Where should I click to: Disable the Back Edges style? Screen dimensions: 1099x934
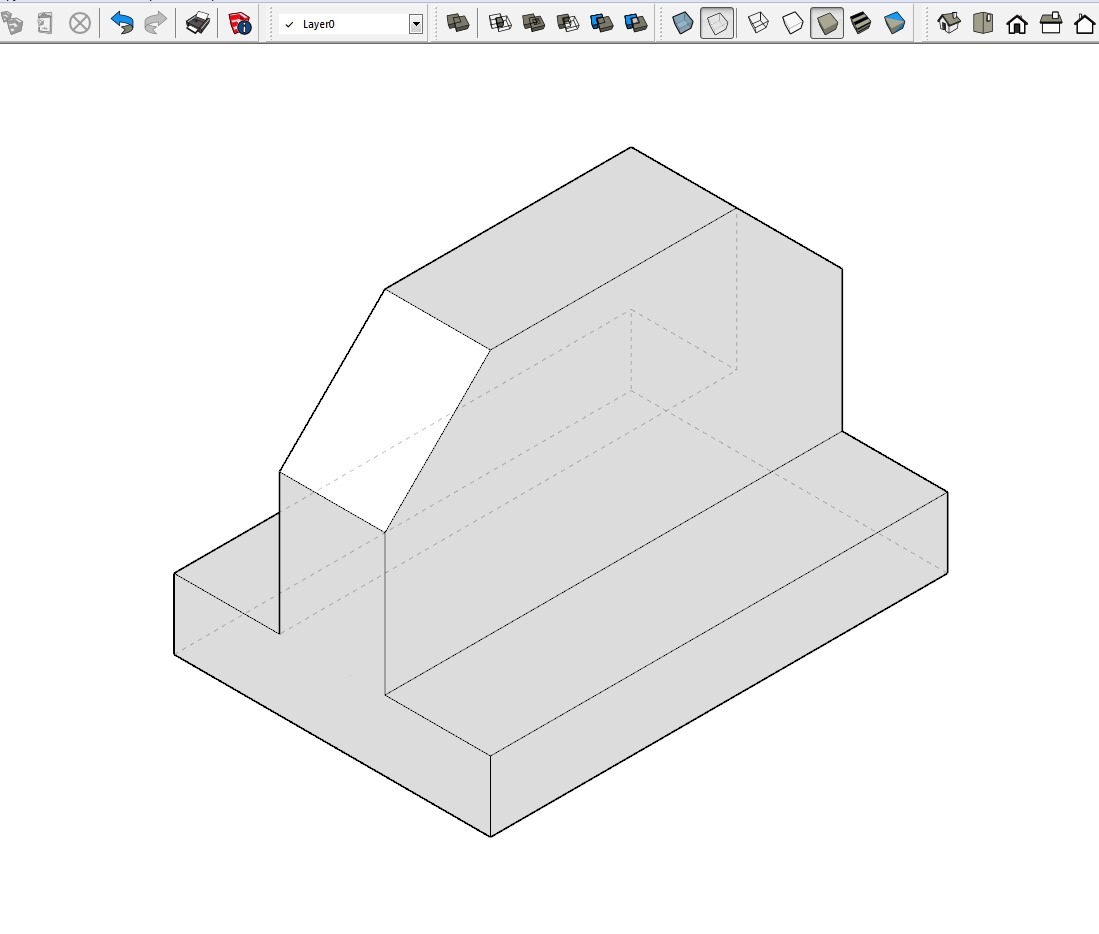717,23
